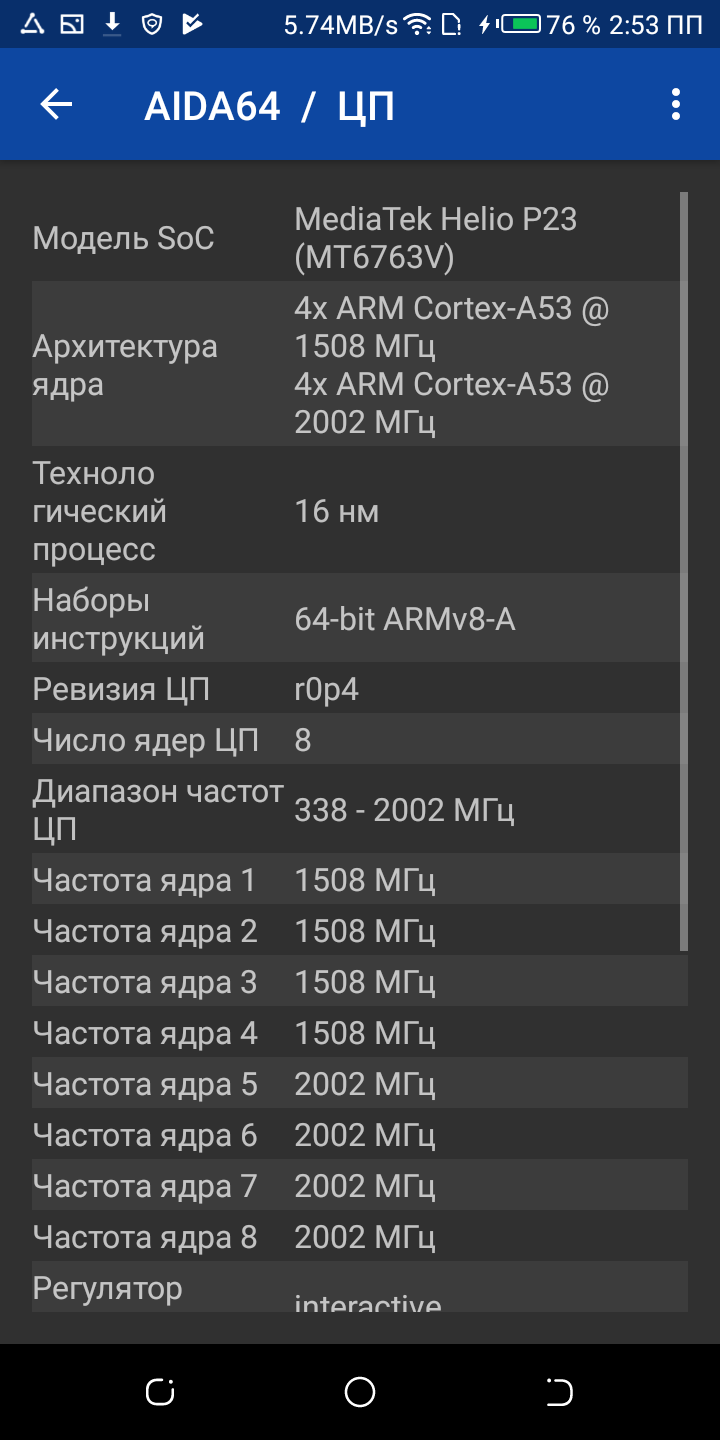Select the Модель SoC row
This screenshot has height=1440, width=720.
click(359, 238)
